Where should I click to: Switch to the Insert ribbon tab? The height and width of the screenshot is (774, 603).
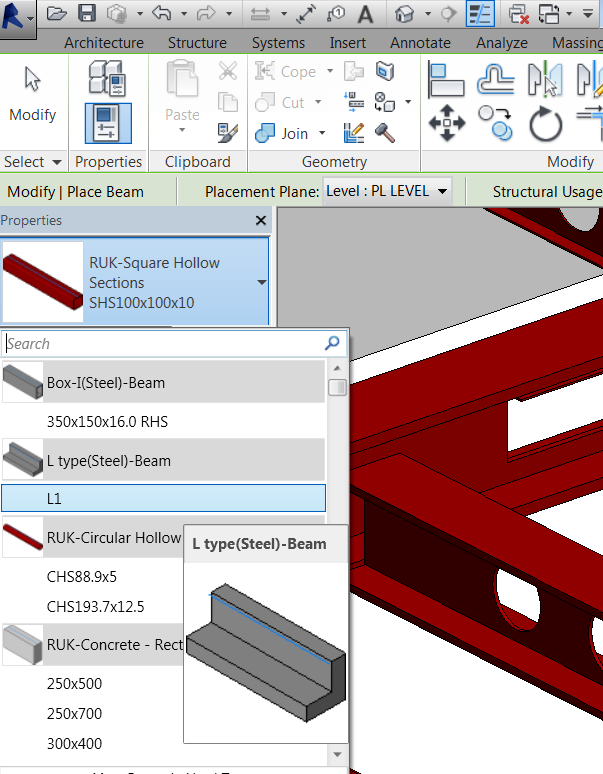(x=347, y=42)
